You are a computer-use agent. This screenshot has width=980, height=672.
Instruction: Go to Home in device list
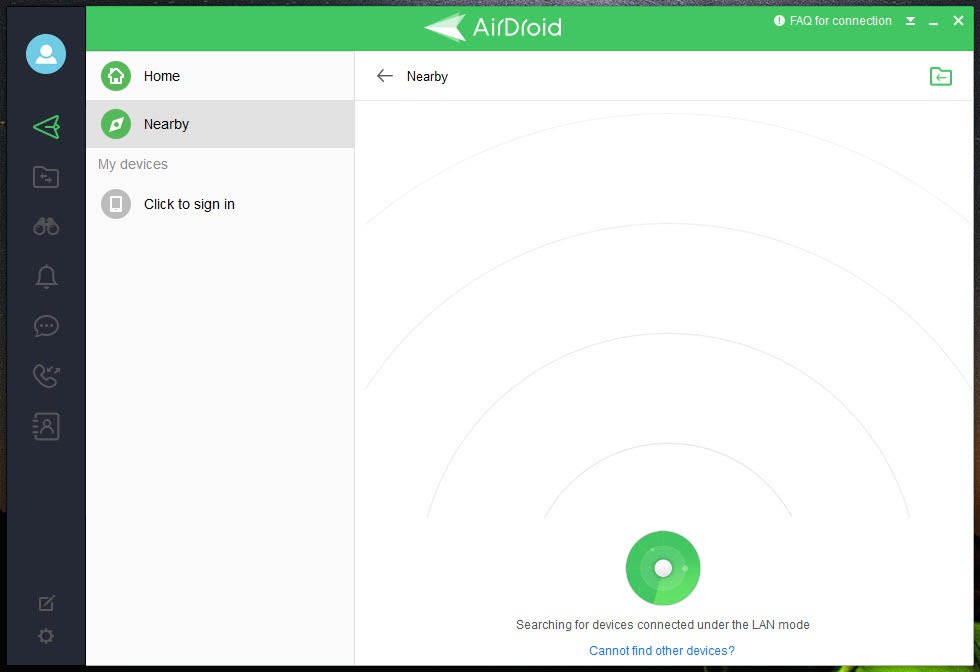tap(220, 76)
